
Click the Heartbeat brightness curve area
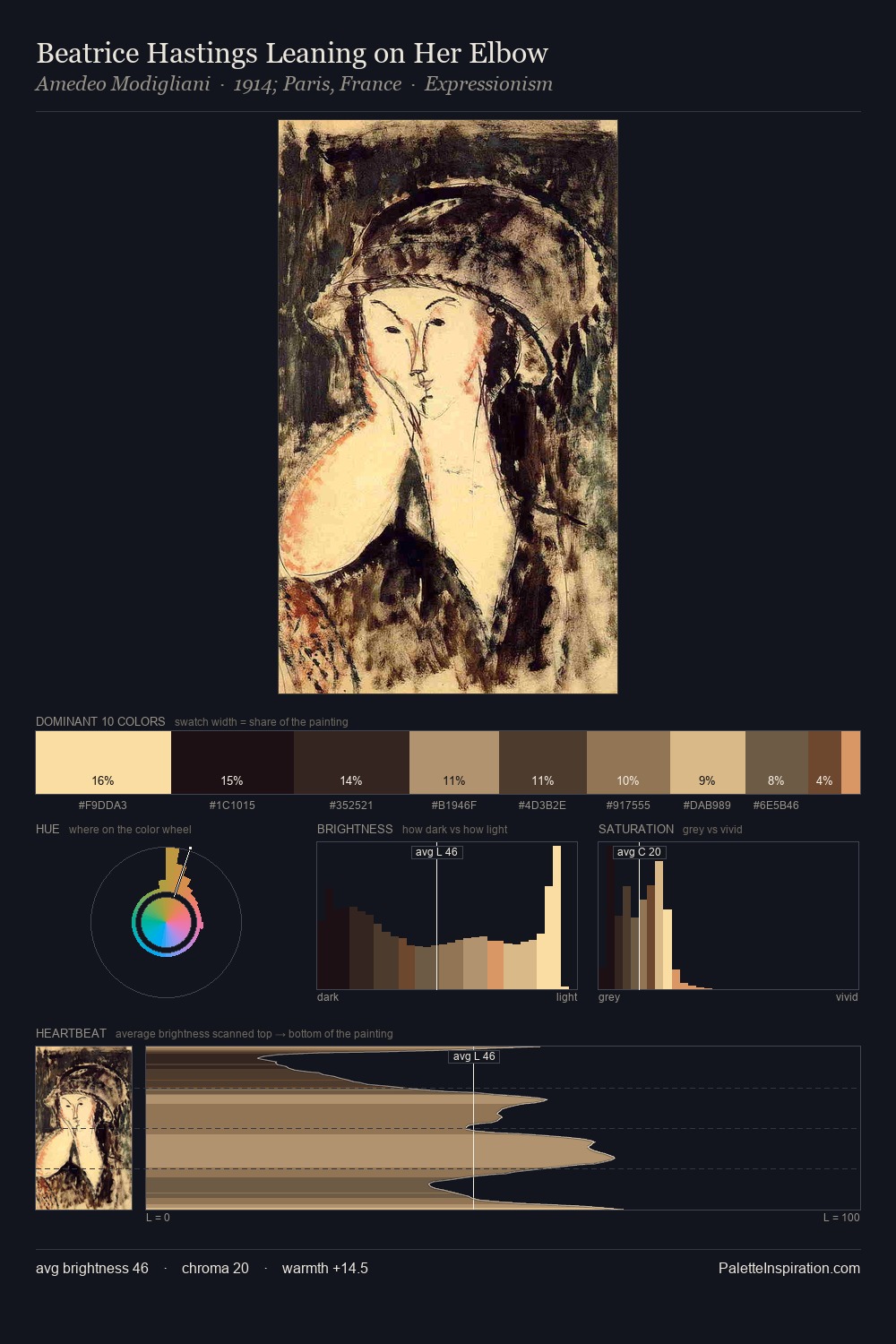tap(503, 1128)
